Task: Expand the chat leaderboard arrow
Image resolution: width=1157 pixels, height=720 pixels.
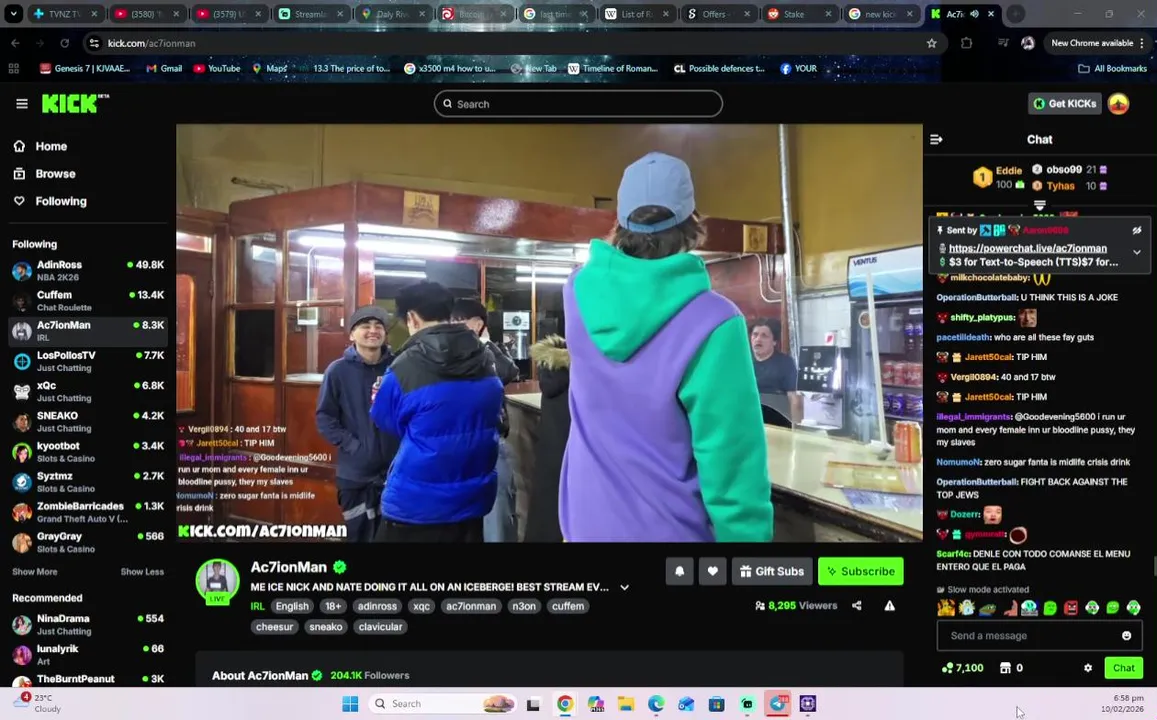Action: point(1040,205)
